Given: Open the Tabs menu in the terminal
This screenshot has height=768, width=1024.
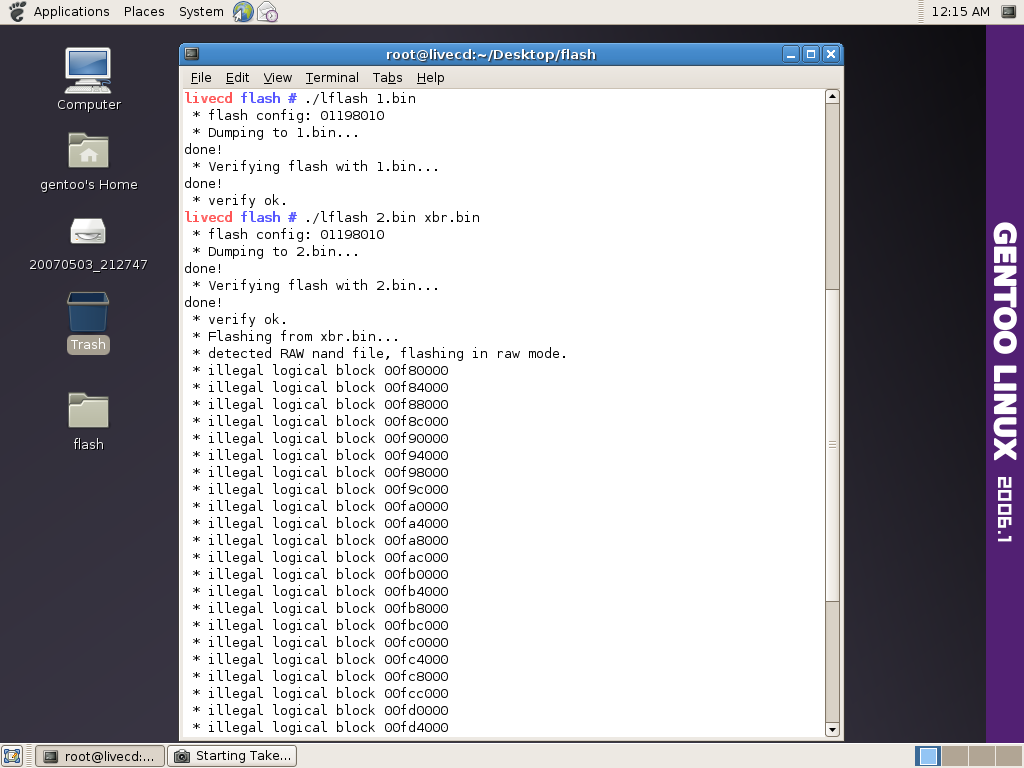Looking at the screenshot, I should coord(387,78).
